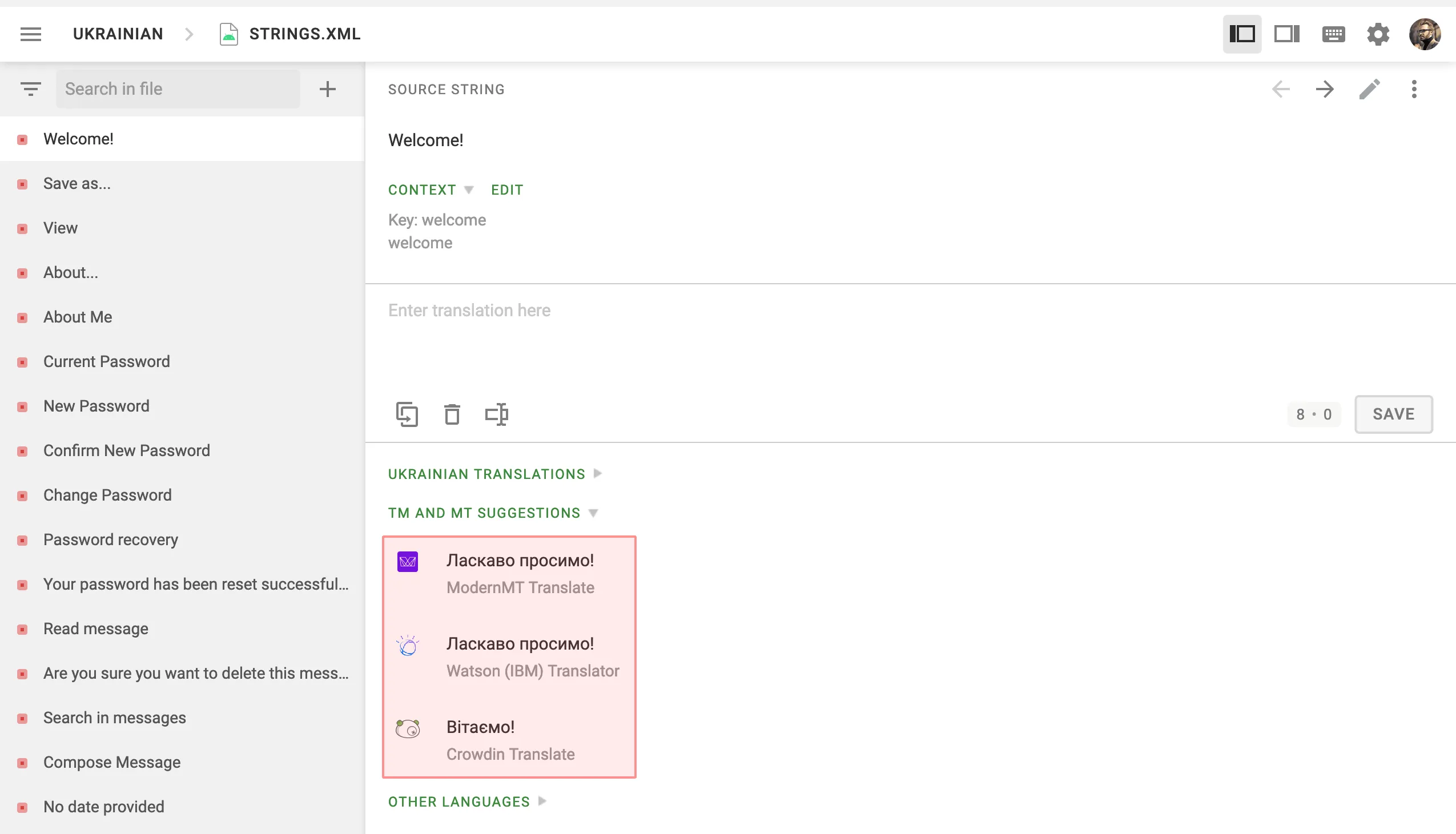Click the SAVE button
Screen dimensions: 1456x834
tap(1394, 414)
